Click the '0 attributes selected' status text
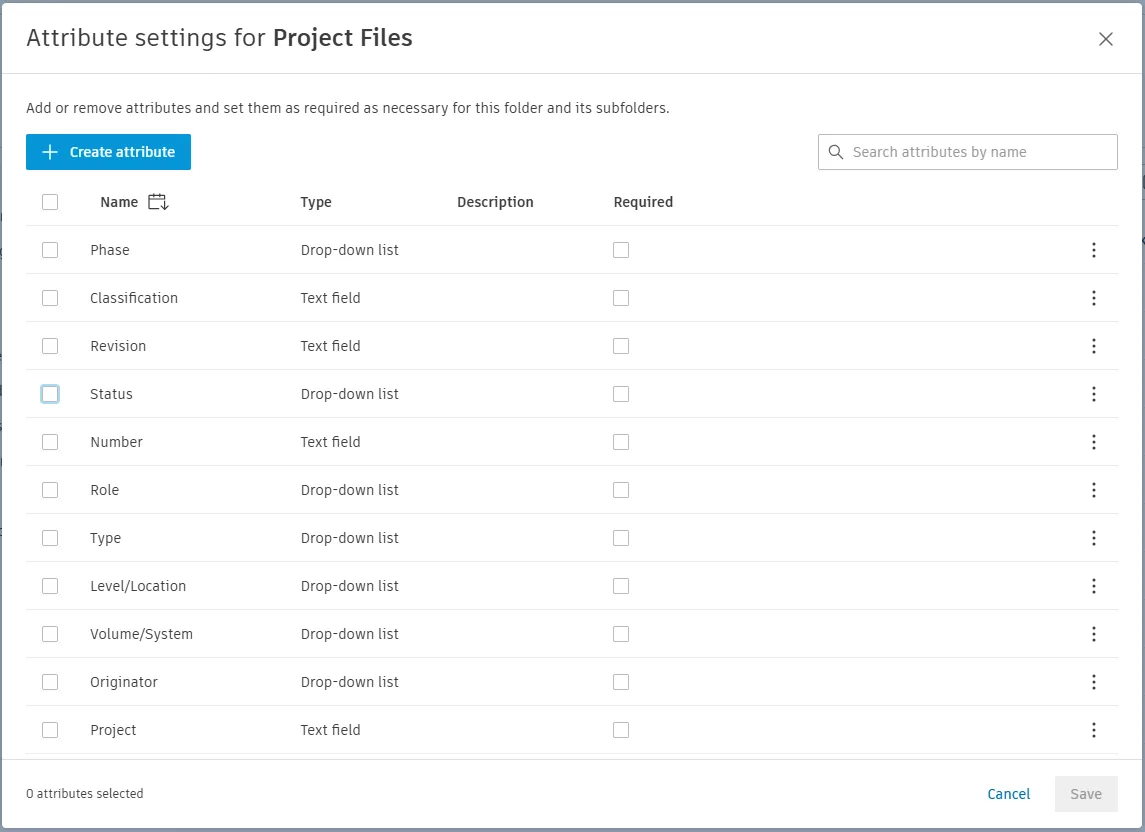Screen dimensions: 1145x832 point(85,794)
